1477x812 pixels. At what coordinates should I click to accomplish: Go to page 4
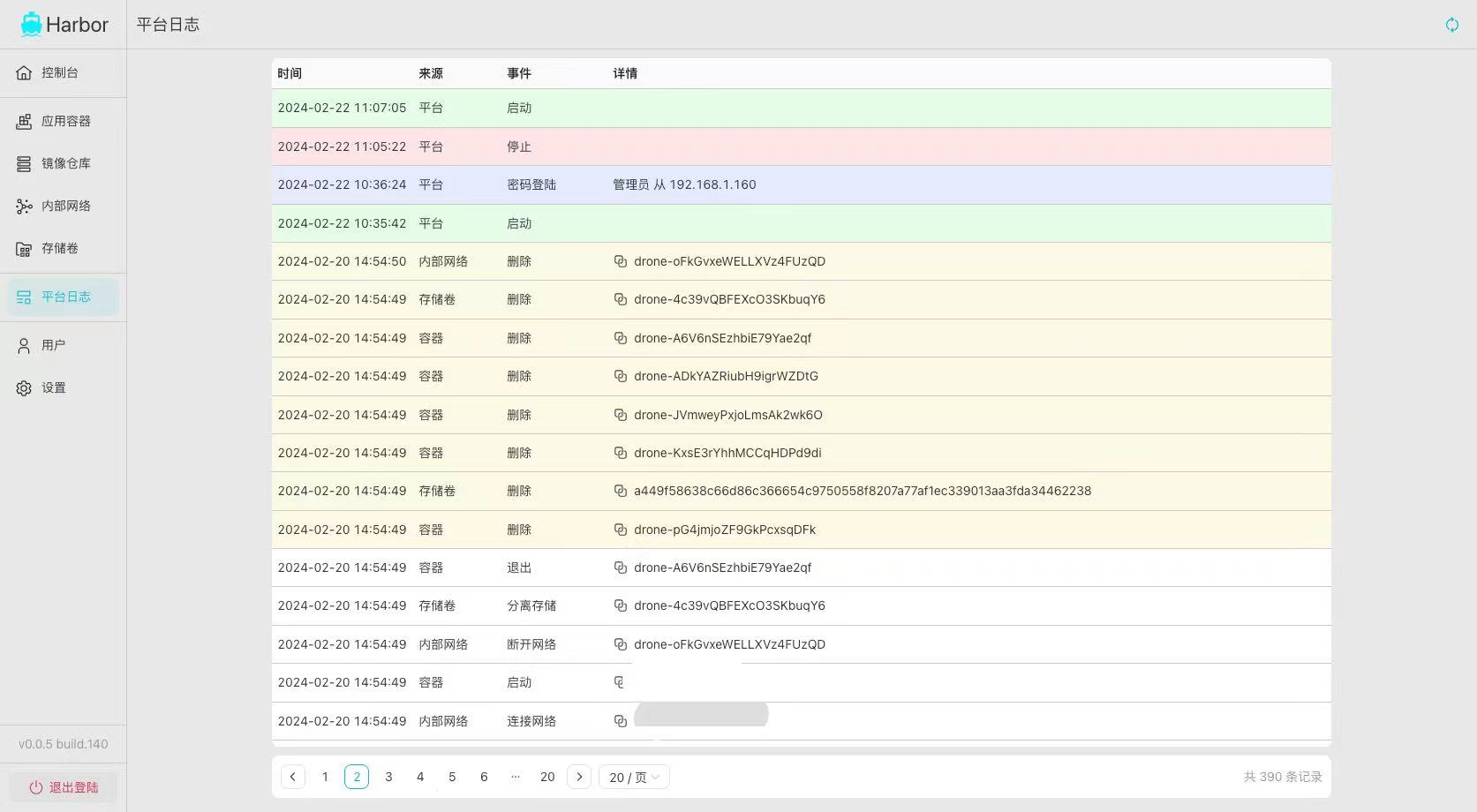pyautogui.click(x=420, y=777)
